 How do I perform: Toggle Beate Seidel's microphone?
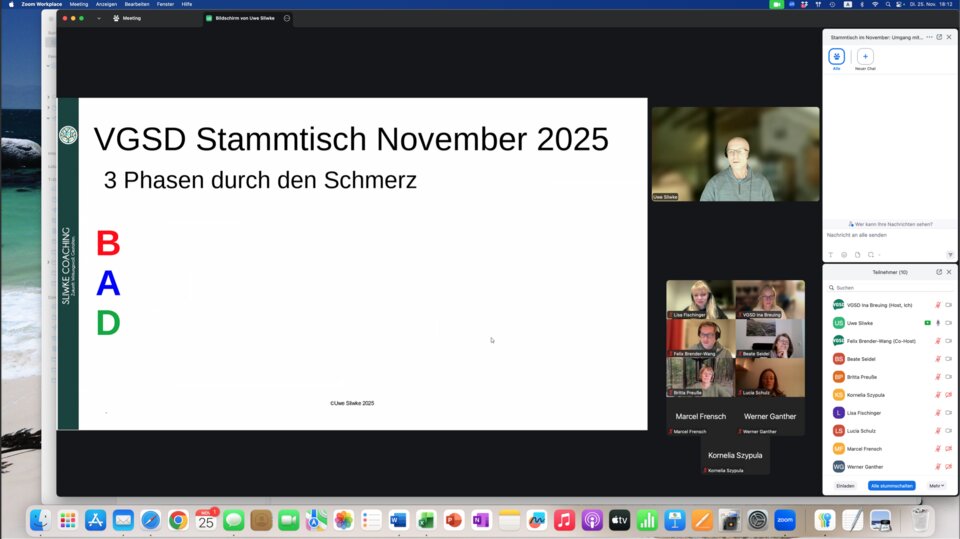(937, 359)
